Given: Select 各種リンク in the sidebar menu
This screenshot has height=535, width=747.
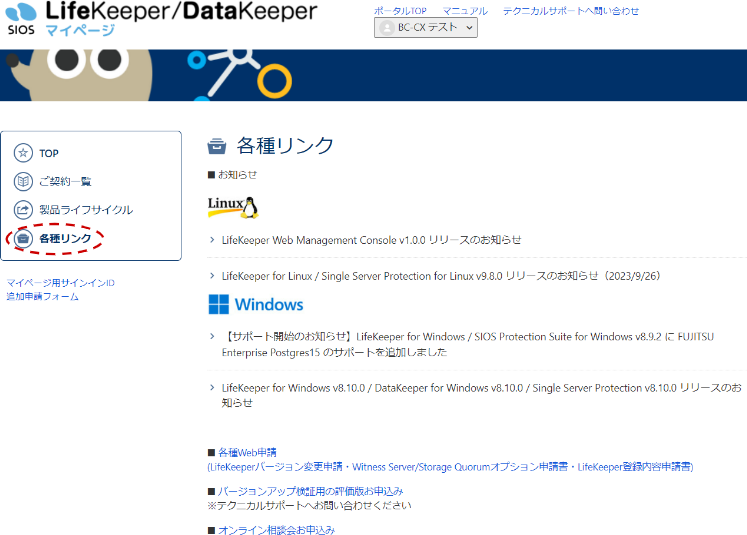Looking at the screenshot, I should [65, 238].
